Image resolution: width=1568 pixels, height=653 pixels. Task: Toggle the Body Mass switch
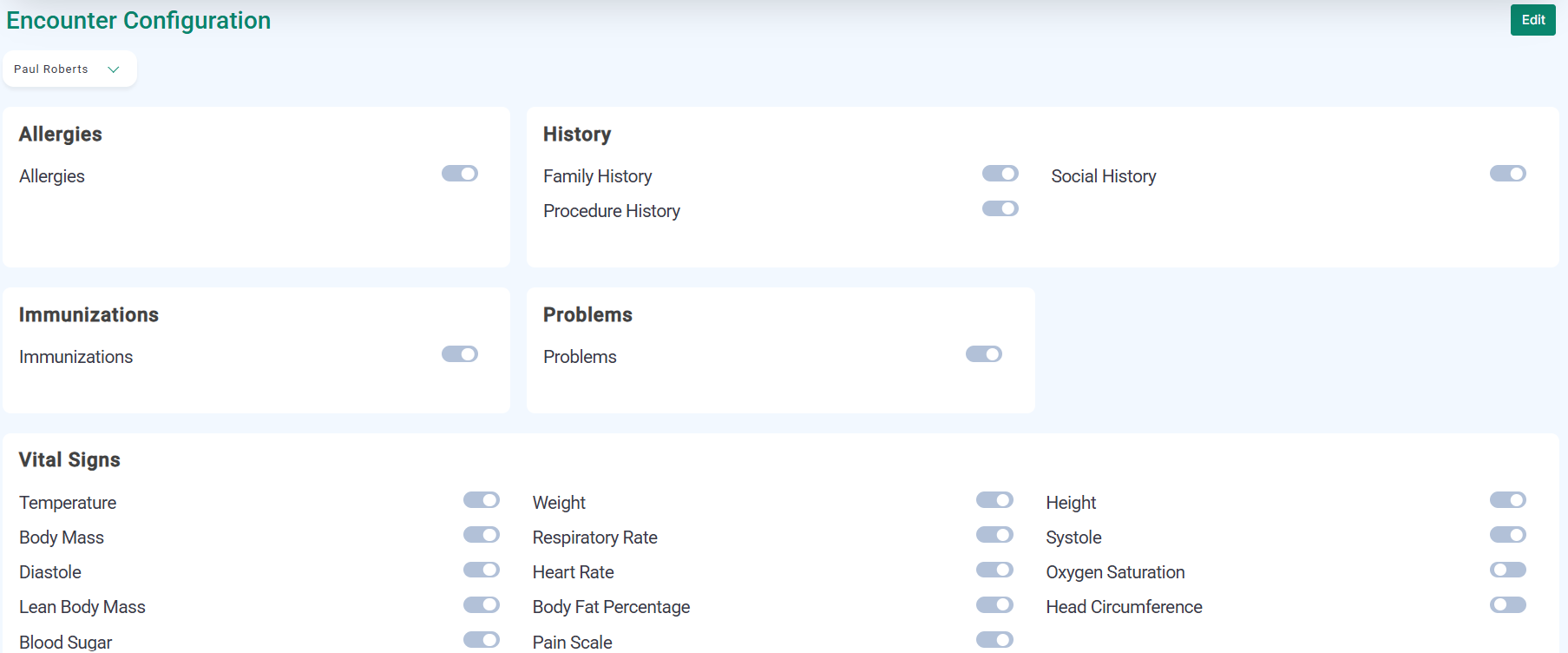tap(481, 535)
